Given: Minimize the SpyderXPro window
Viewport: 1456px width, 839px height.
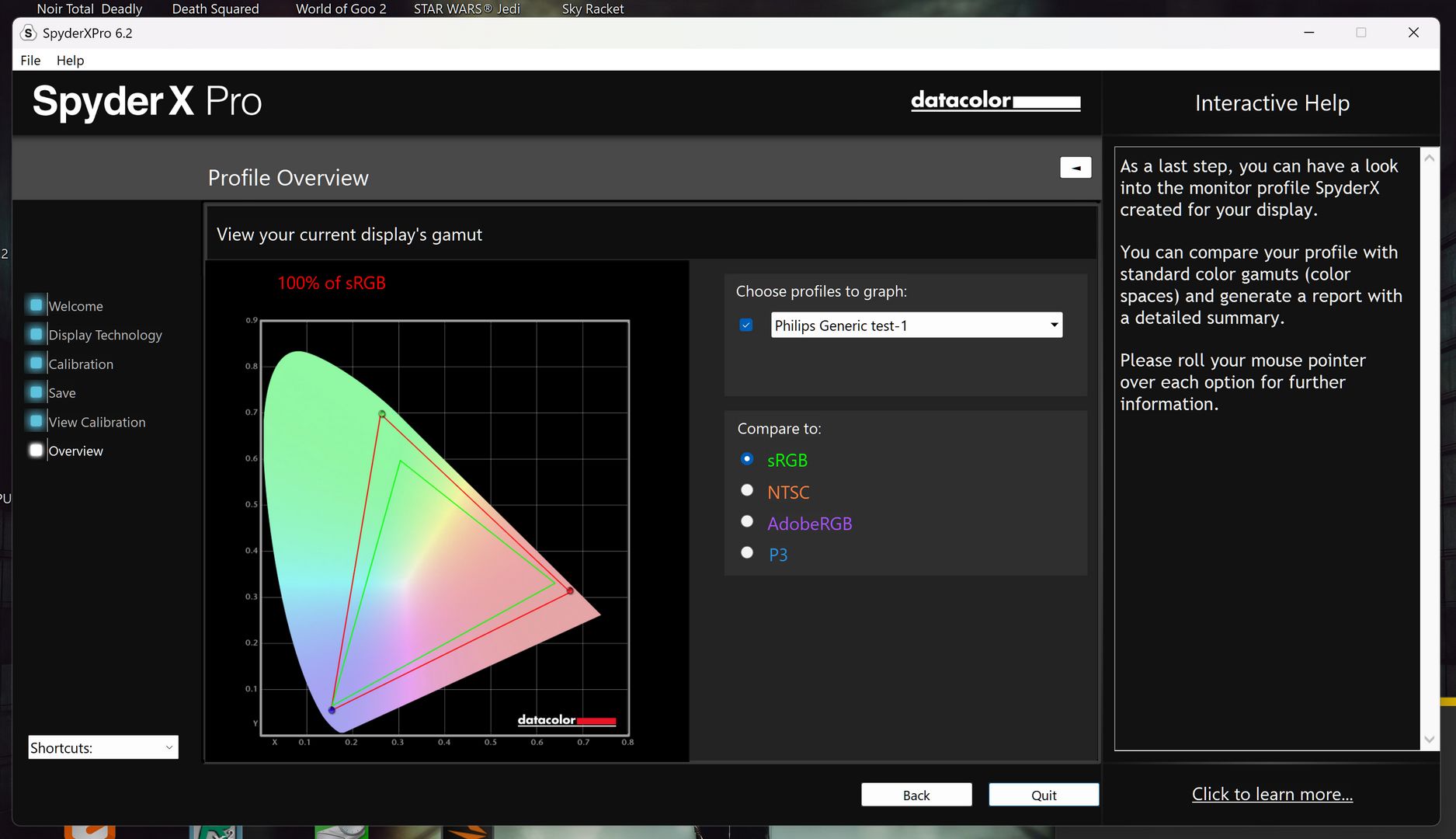Looking at the screenshot, I should point(1308,33).
